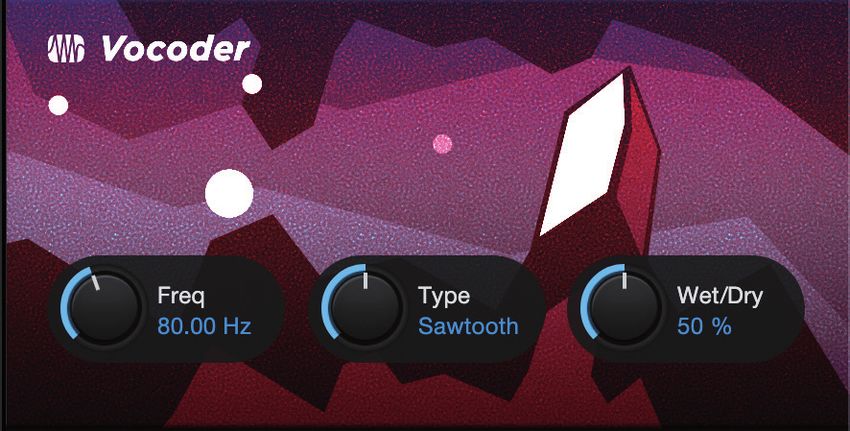Click the Wet/Dry knob

pyautogui.click(x=624, y=308)
